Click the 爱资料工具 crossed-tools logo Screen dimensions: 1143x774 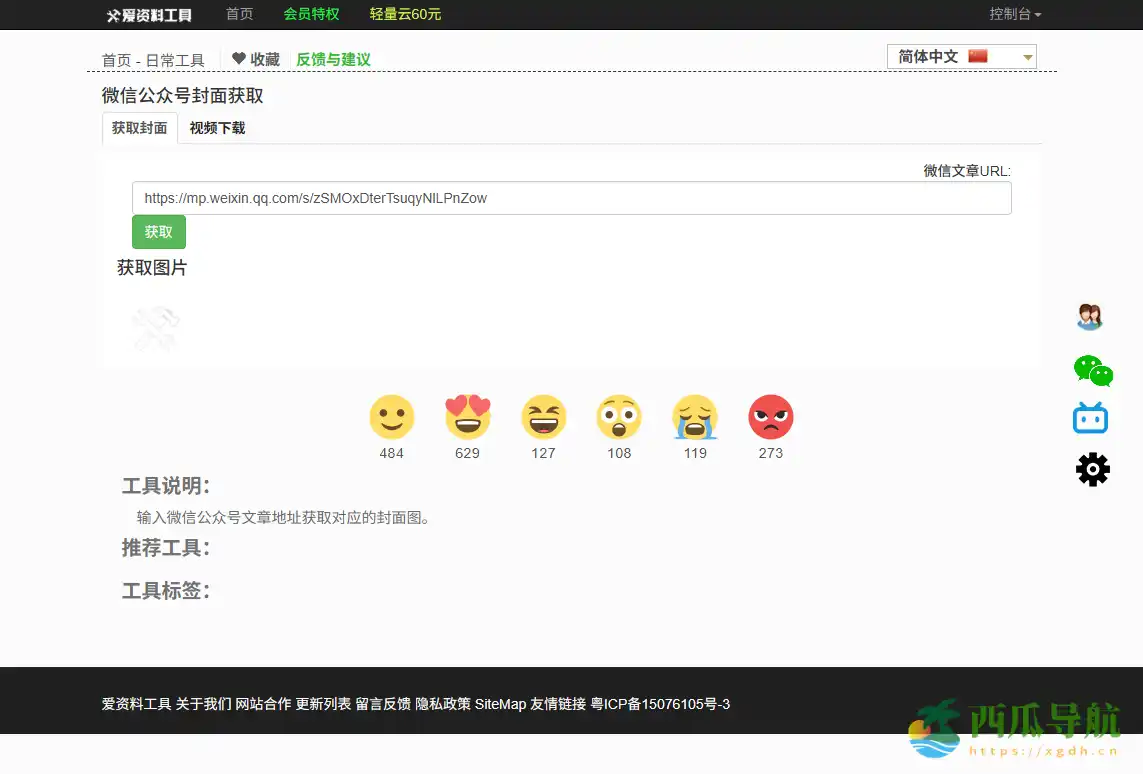[148, 14]
